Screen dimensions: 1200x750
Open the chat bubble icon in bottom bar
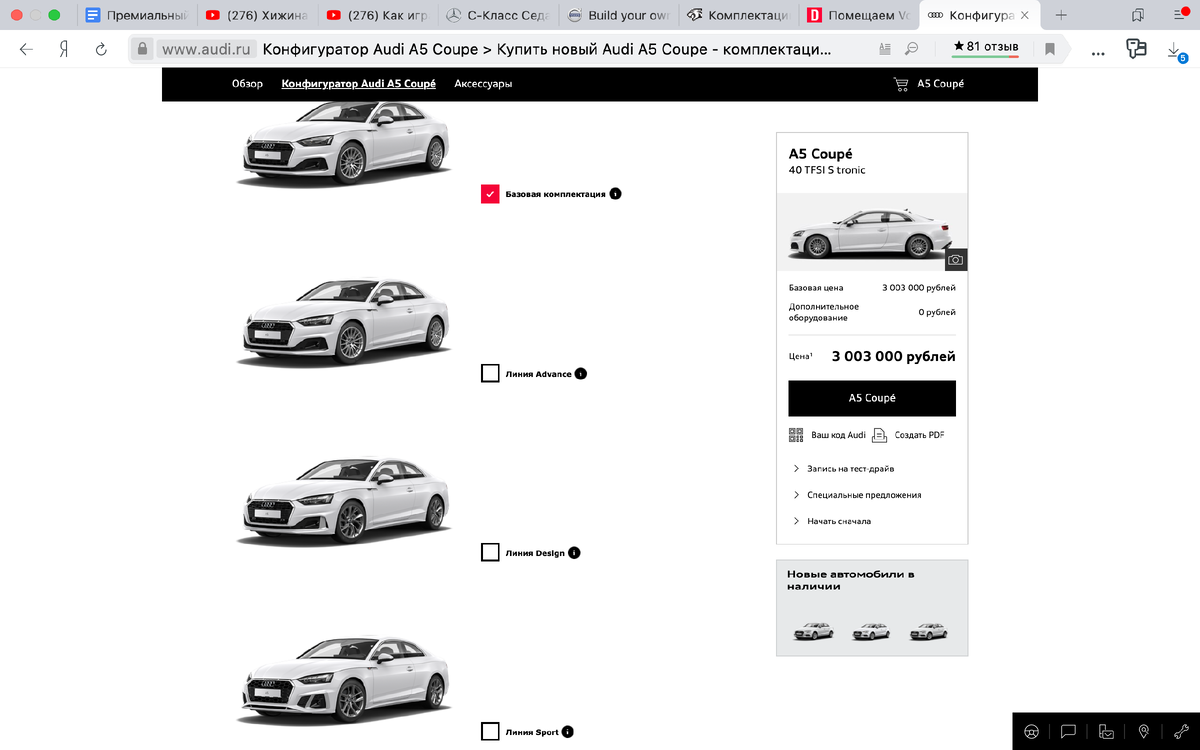pyautogui.click(x=1068, y=731)
